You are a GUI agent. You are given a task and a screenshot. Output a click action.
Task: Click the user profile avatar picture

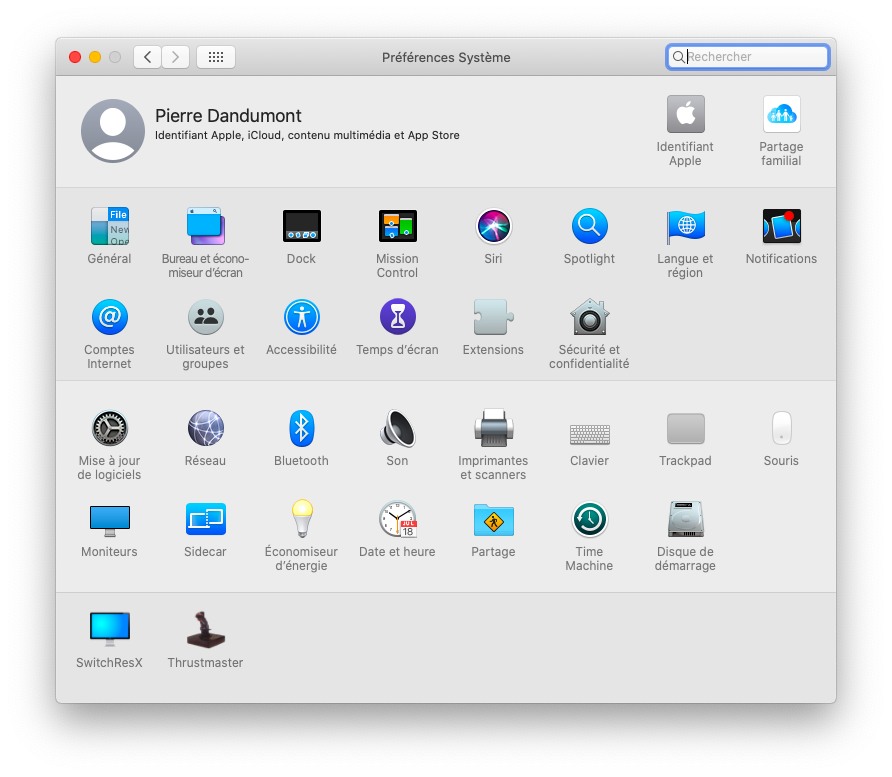113,131
